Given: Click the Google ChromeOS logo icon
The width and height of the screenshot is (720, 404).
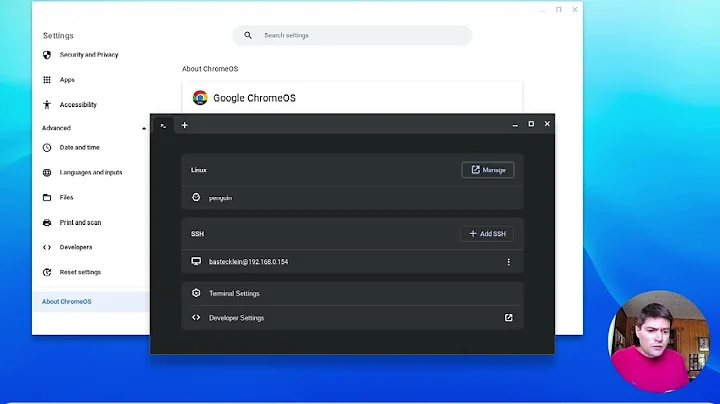Looking at the screenshot, I should pyautogui.click(x=200, y=98).
